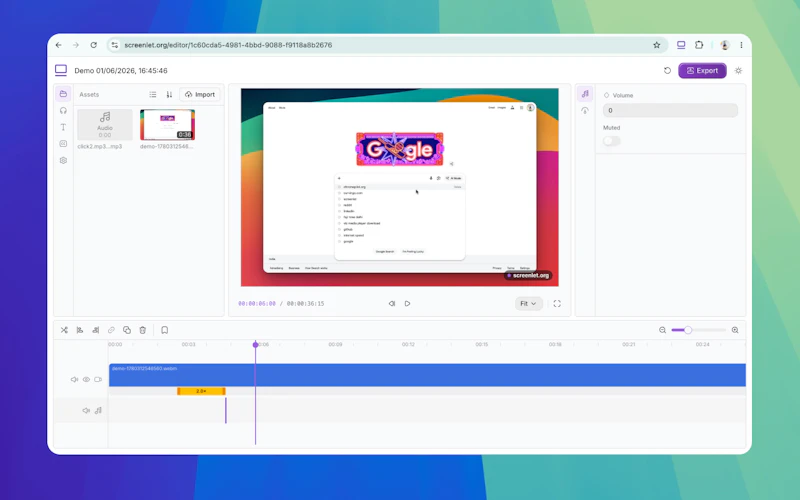Click the project title Demo 01/06/2026
Viewport: 800px width, 500px height.
pos(121,71)
